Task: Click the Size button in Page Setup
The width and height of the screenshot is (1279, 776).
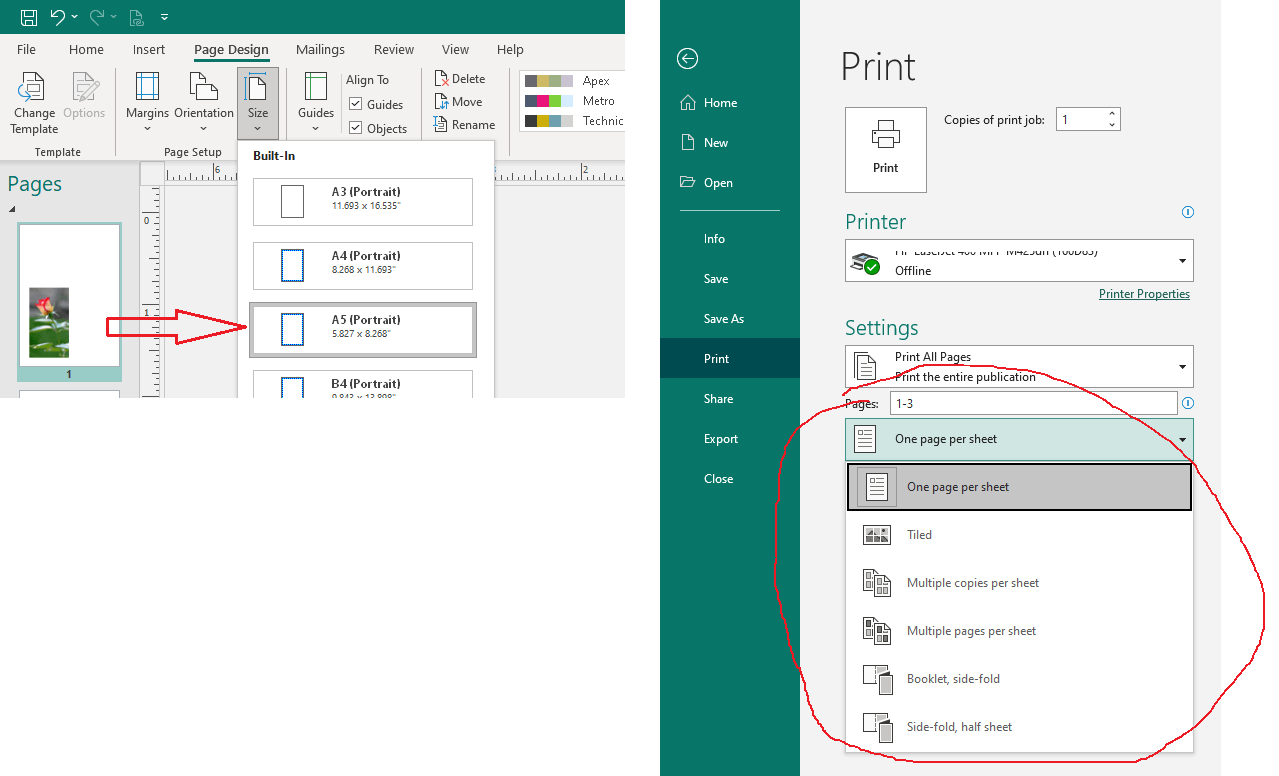Action: (258, 104)
